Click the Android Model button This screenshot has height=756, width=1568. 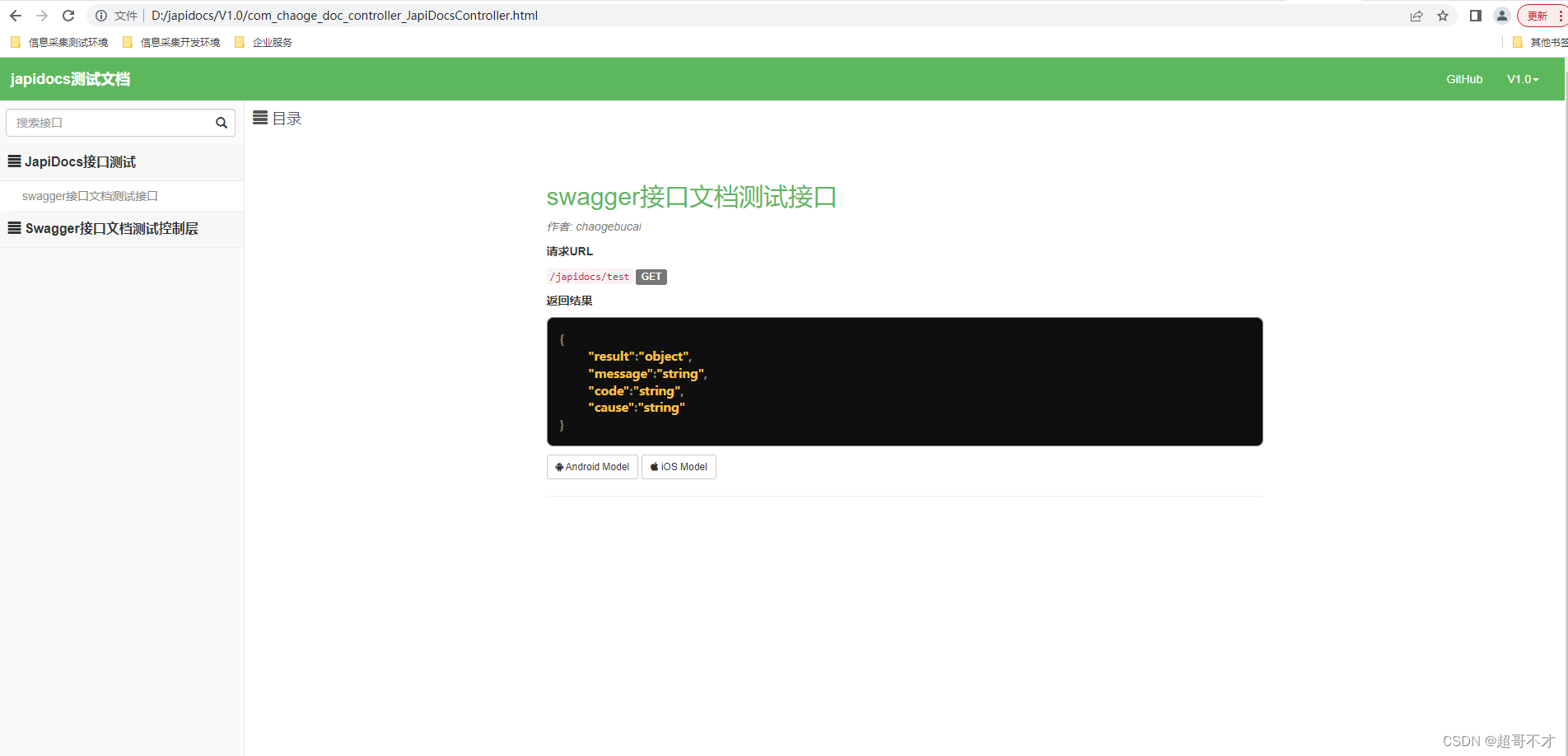[x=592, y=467]
